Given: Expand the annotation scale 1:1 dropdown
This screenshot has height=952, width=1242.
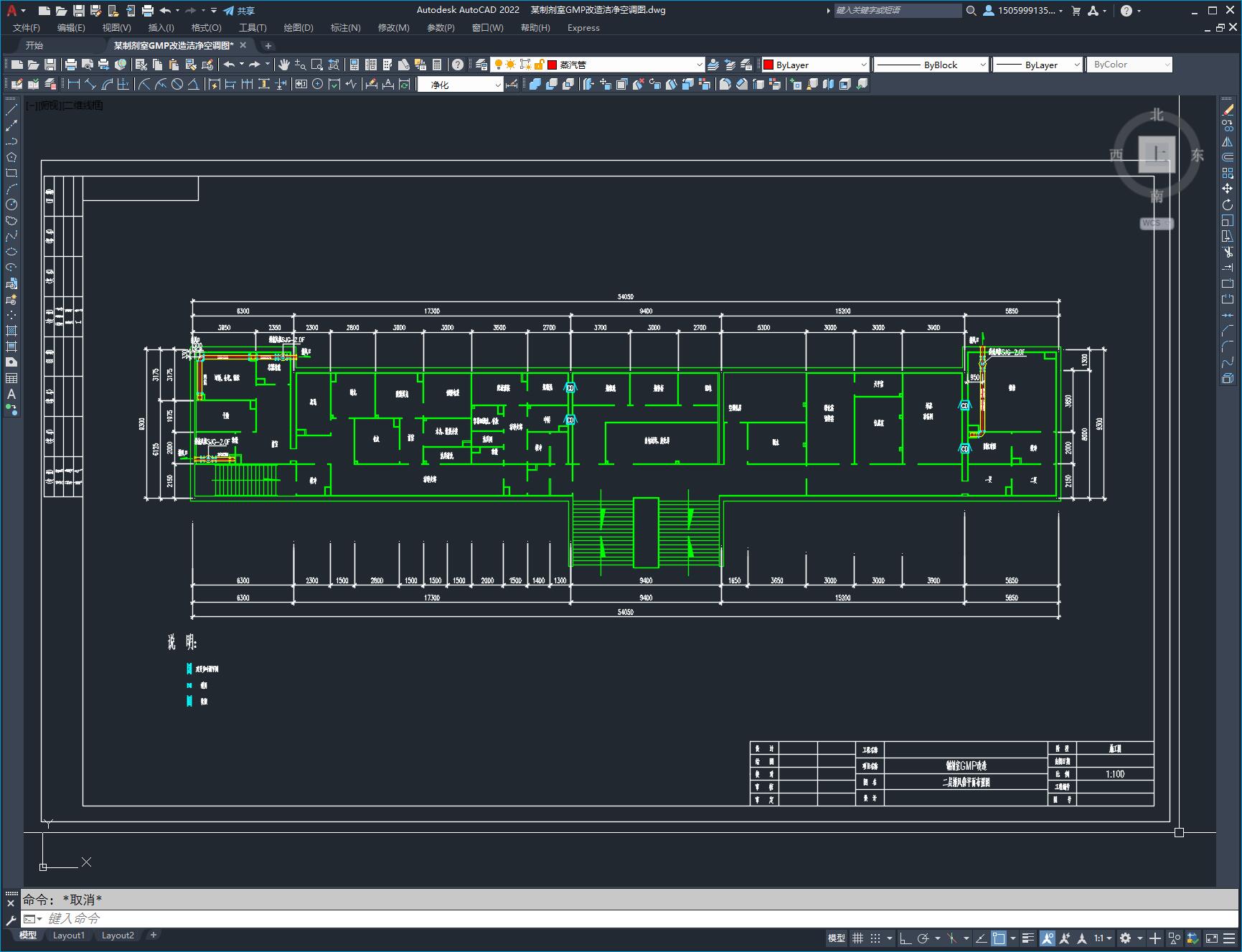Looking at the screenshot, I should pyautogui.click(x=1104, y=938).
